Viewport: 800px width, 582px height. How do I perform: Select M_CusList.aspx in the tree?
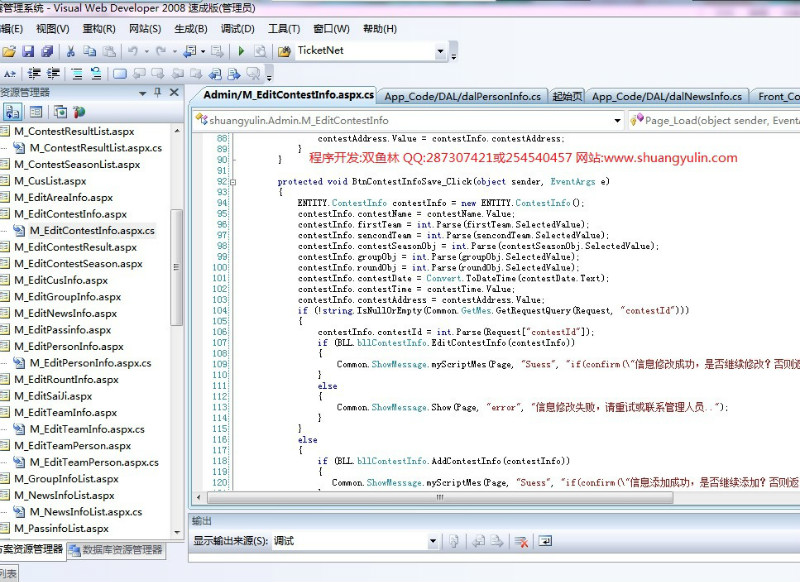[x=50, y=181]
